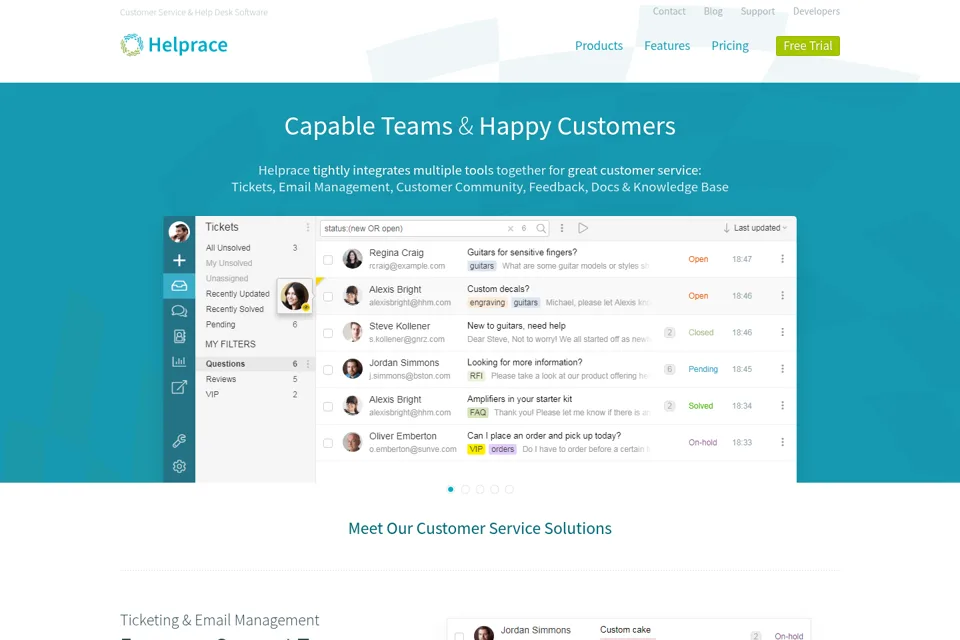
Task: Select the fifth carousel dot
Action: tap(509, 489)
